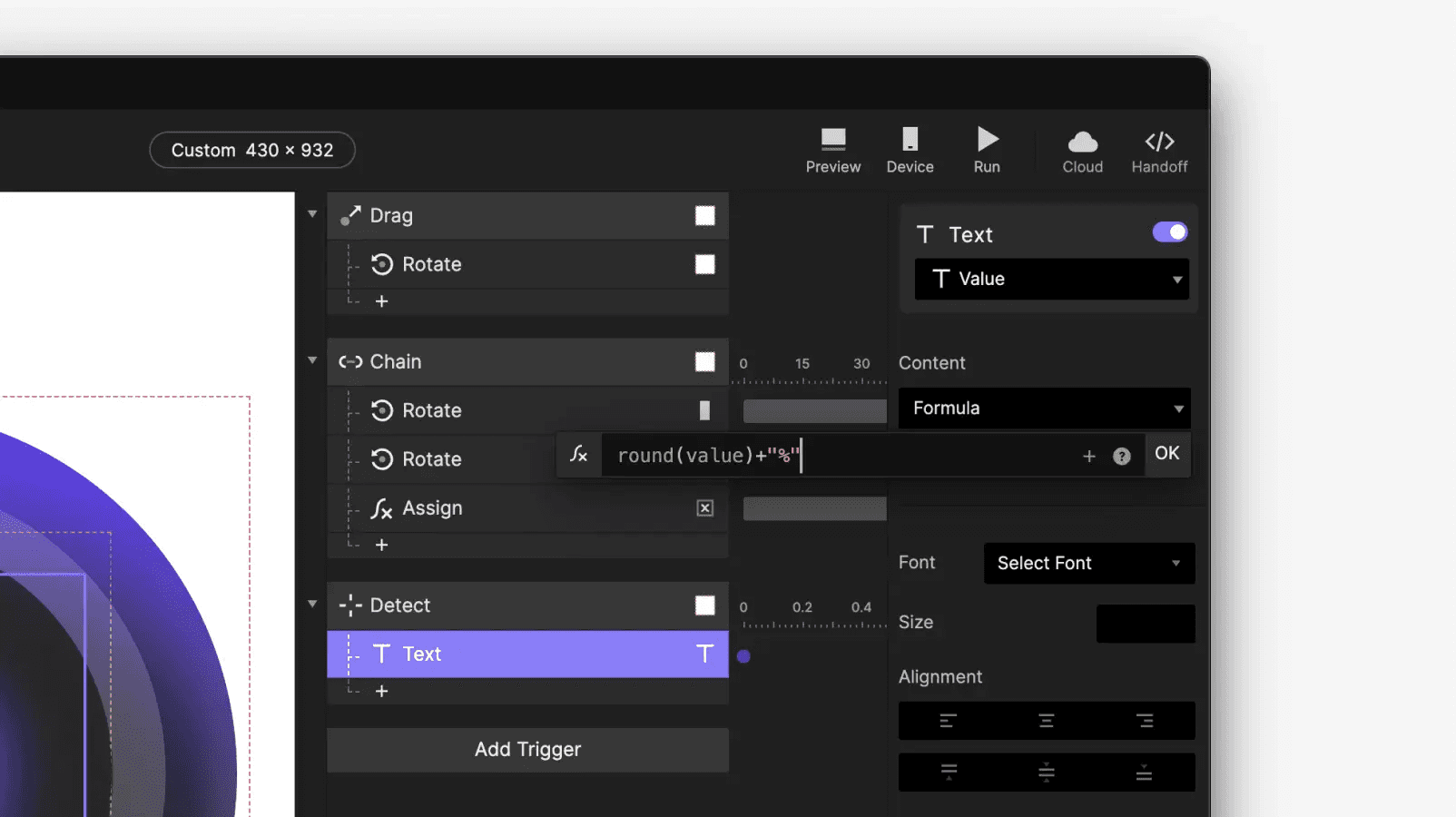1456x817 pixels.
Task: Click the plus in formula bar
Action: 1089,457
